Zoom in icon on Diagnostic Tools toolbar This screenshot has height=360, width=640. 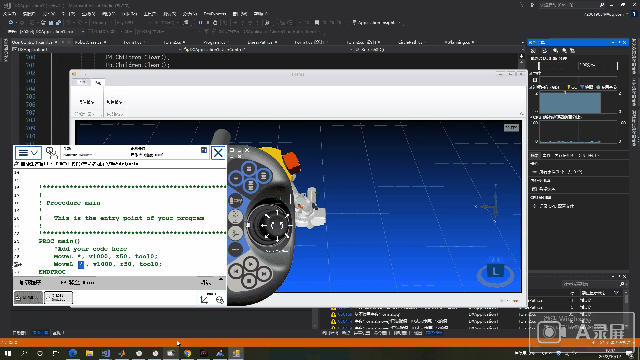pos(555,51)
